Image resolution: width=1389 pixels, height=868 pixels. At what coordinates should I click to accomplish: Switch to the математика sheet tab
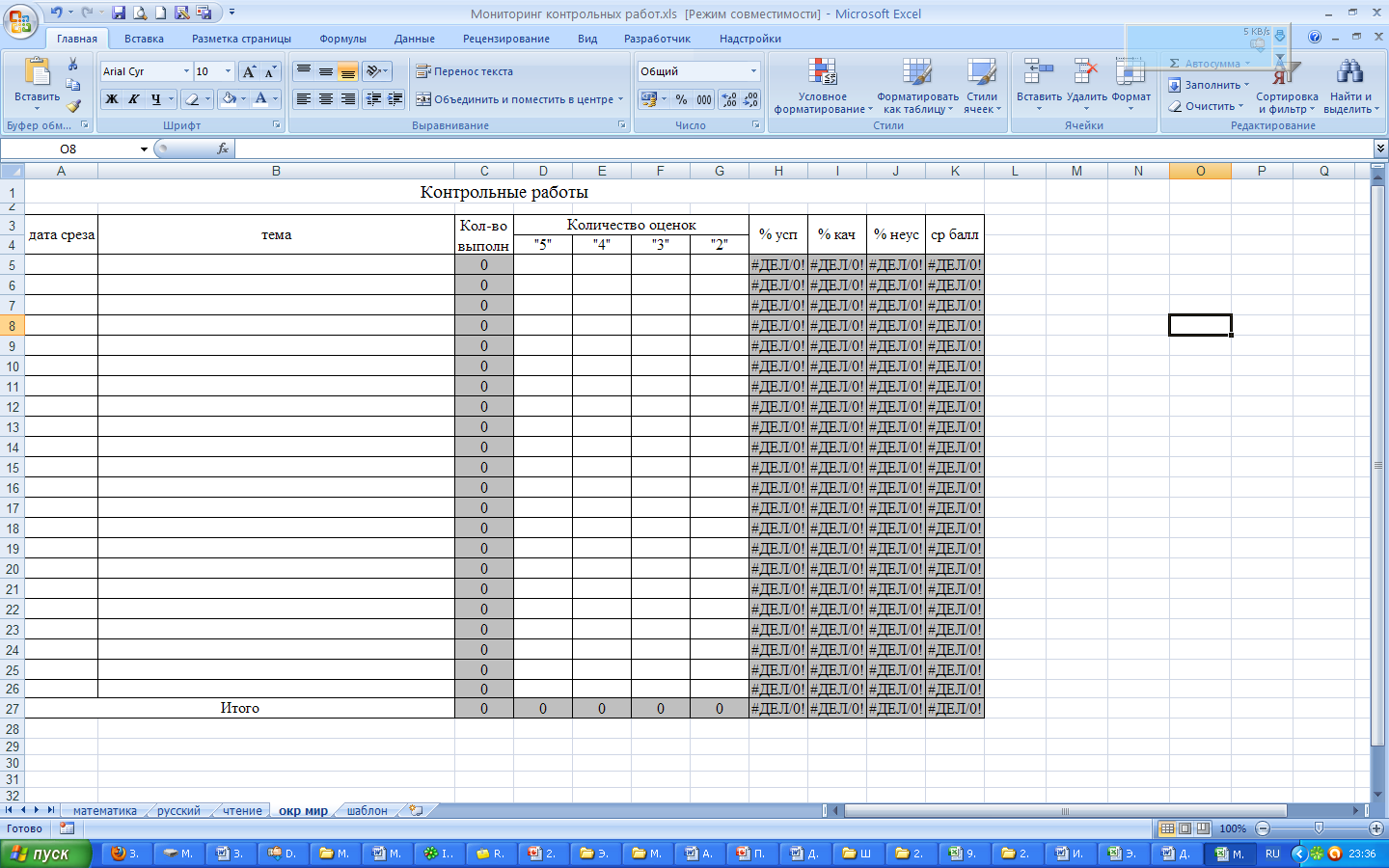coord(105,811)
